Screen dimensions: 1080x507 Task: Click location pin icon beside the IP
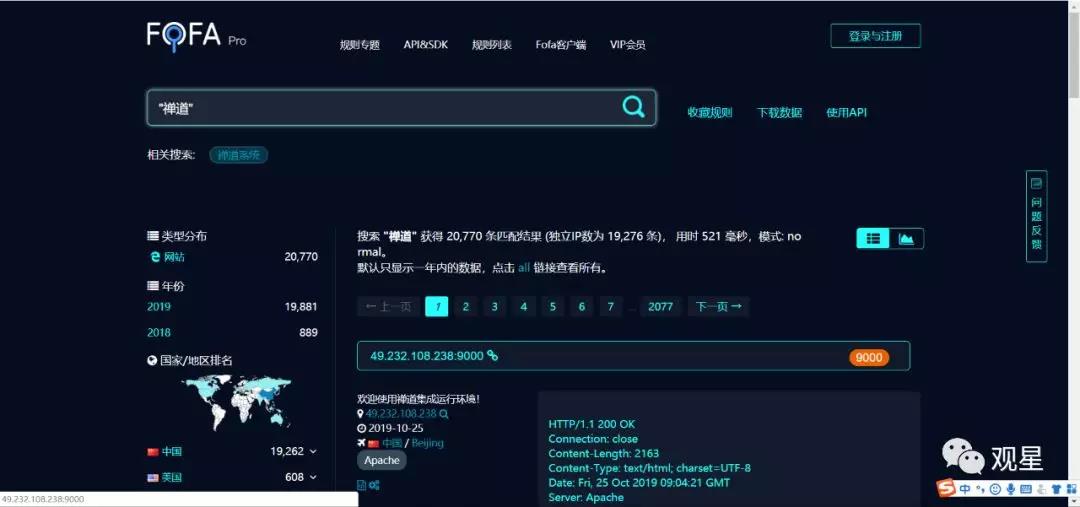pos(360,414)
